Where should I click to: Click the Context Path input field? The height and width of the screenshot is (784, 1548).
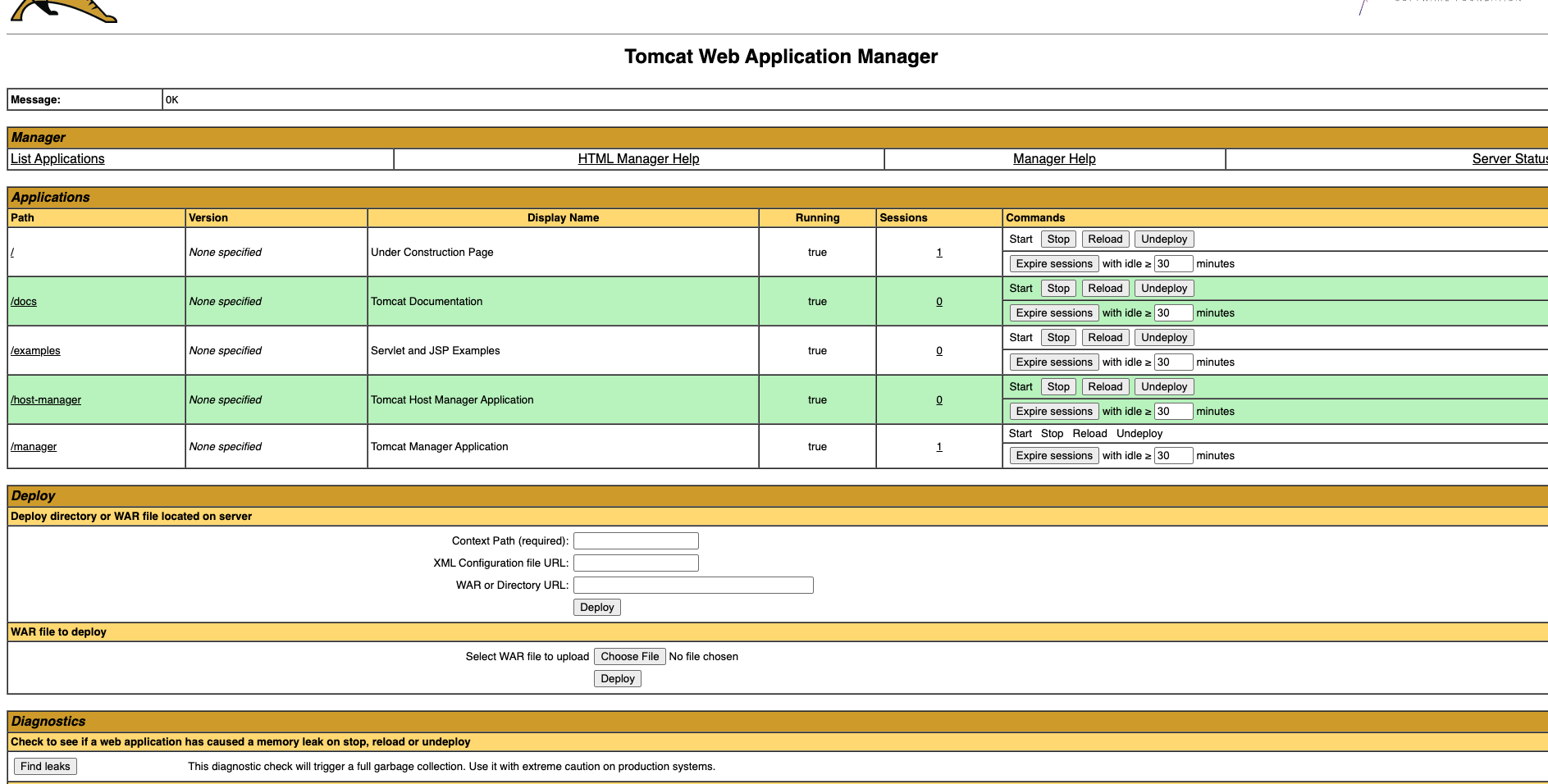coord(636,541)
